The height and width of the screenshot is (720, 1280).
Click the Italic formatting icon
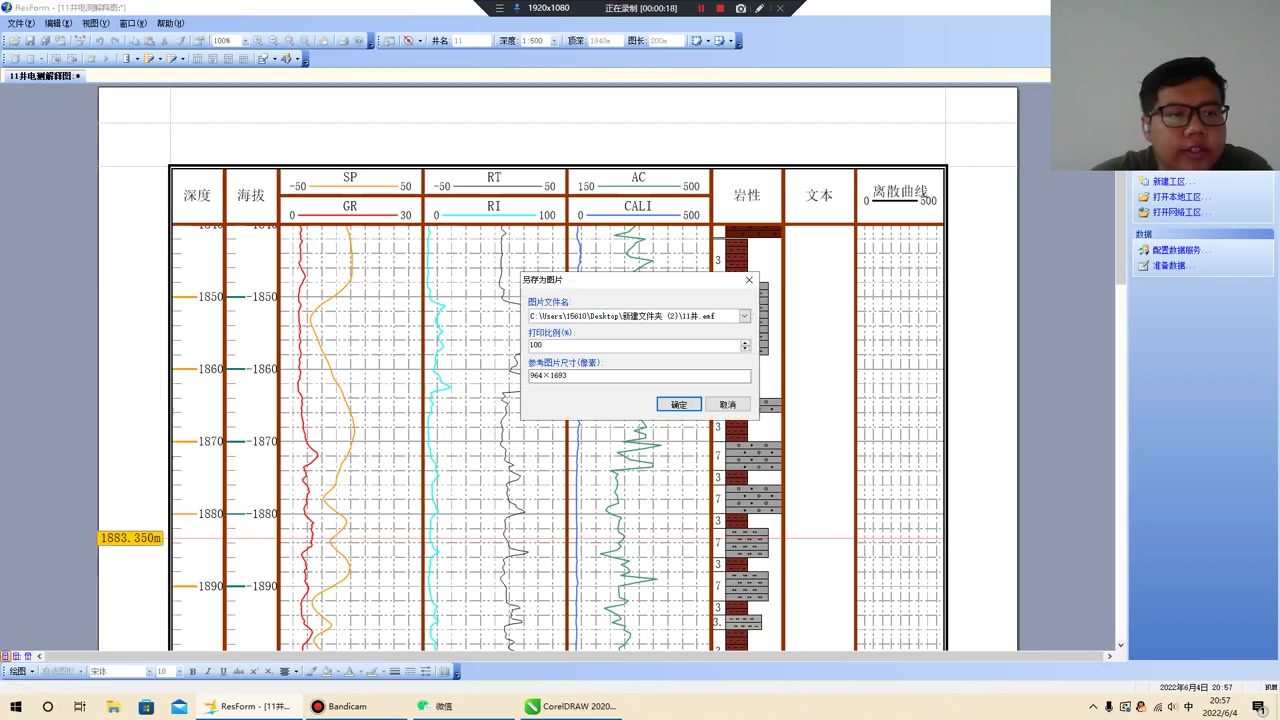[208, 671]
